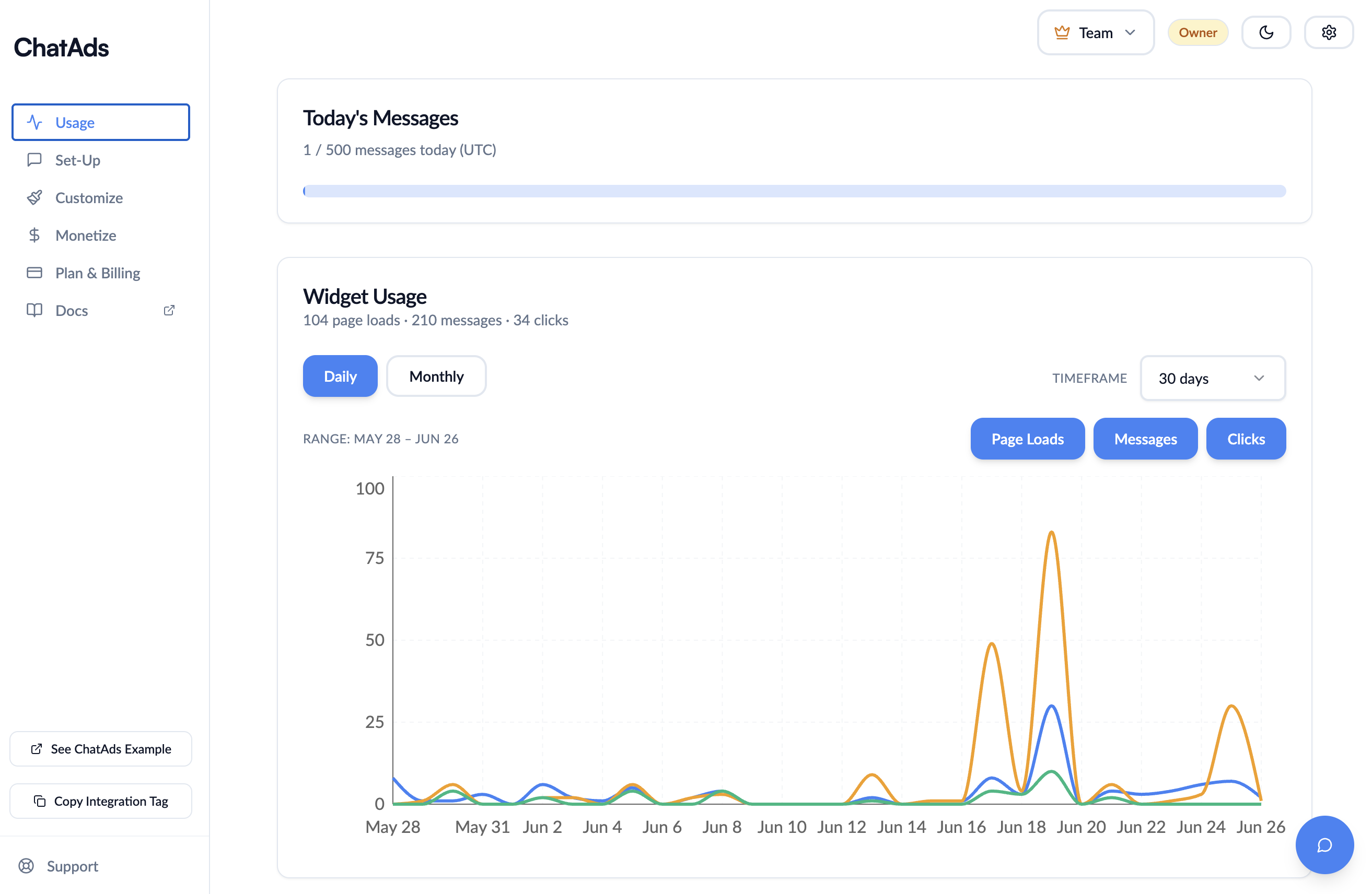Click the May 28 axis label
1372x894 pixels.
click(393, 827)
